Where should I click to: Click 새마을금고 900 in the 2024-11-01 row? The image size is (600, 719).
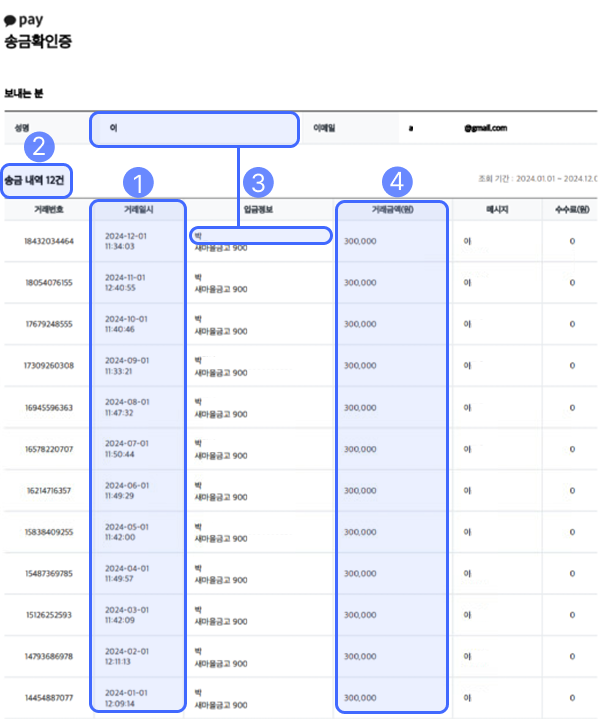[221, 289]
